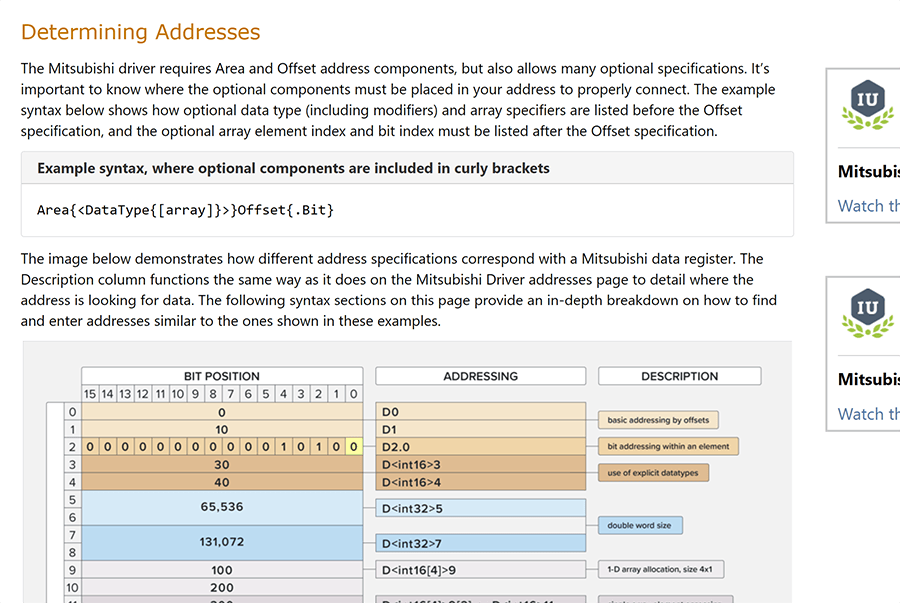Image resolution: width=900 pixels, height=603 pixels.
Task: Click the register value '200' in row 10
Action: 222,588
